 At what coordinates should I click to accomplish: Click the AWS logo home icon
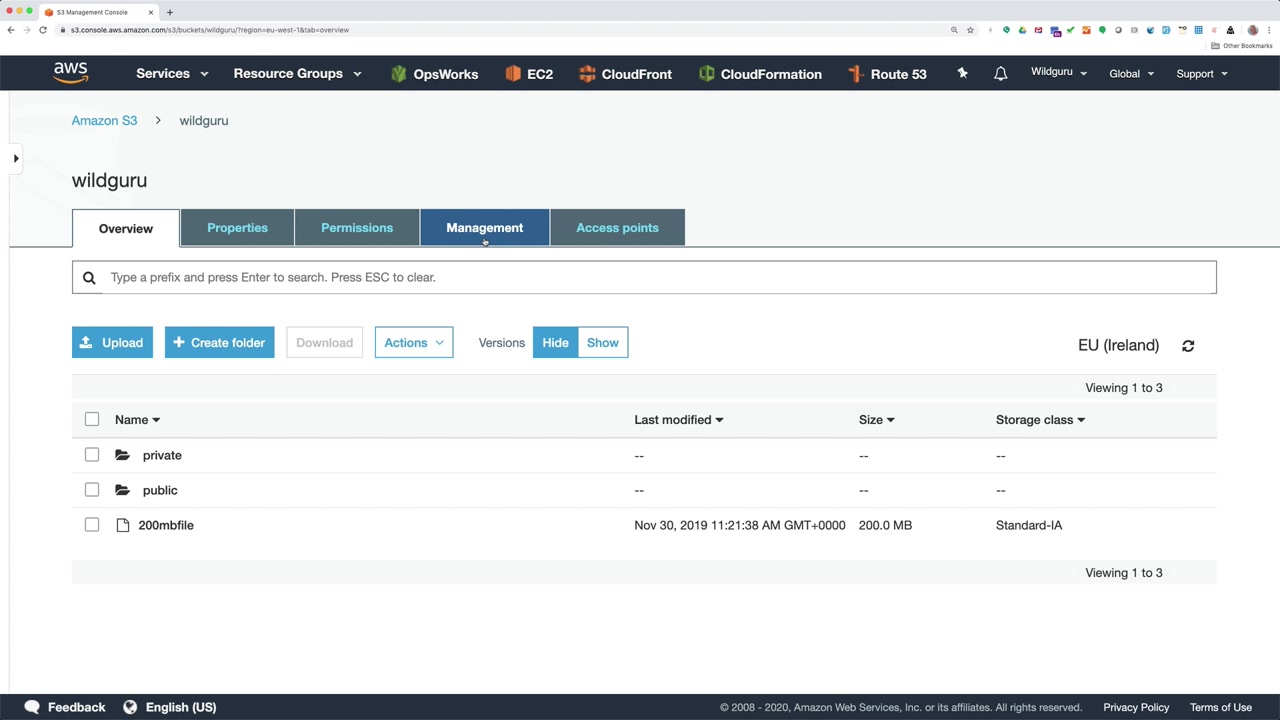[71, 73]
